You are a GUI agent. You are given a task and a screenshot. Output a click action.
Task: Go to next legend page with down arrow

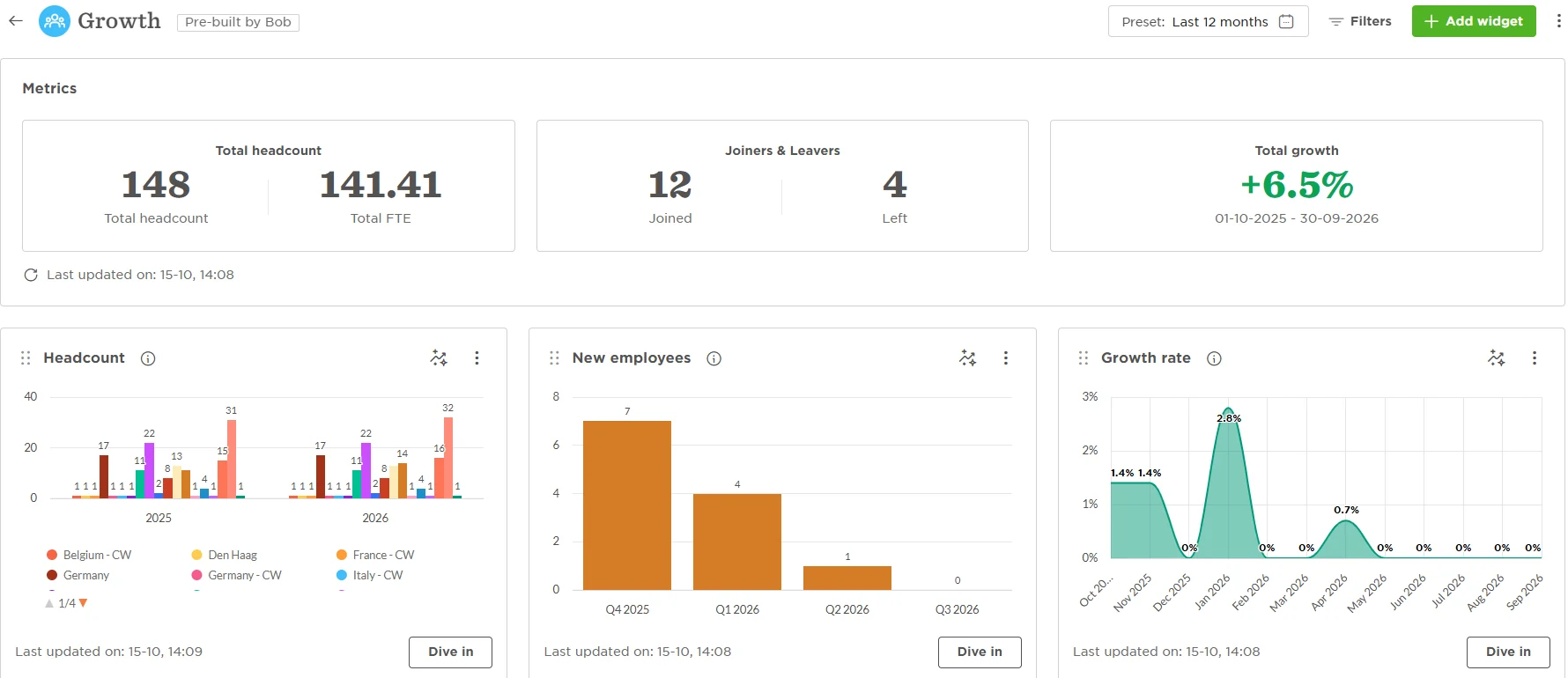pos(84,603)
